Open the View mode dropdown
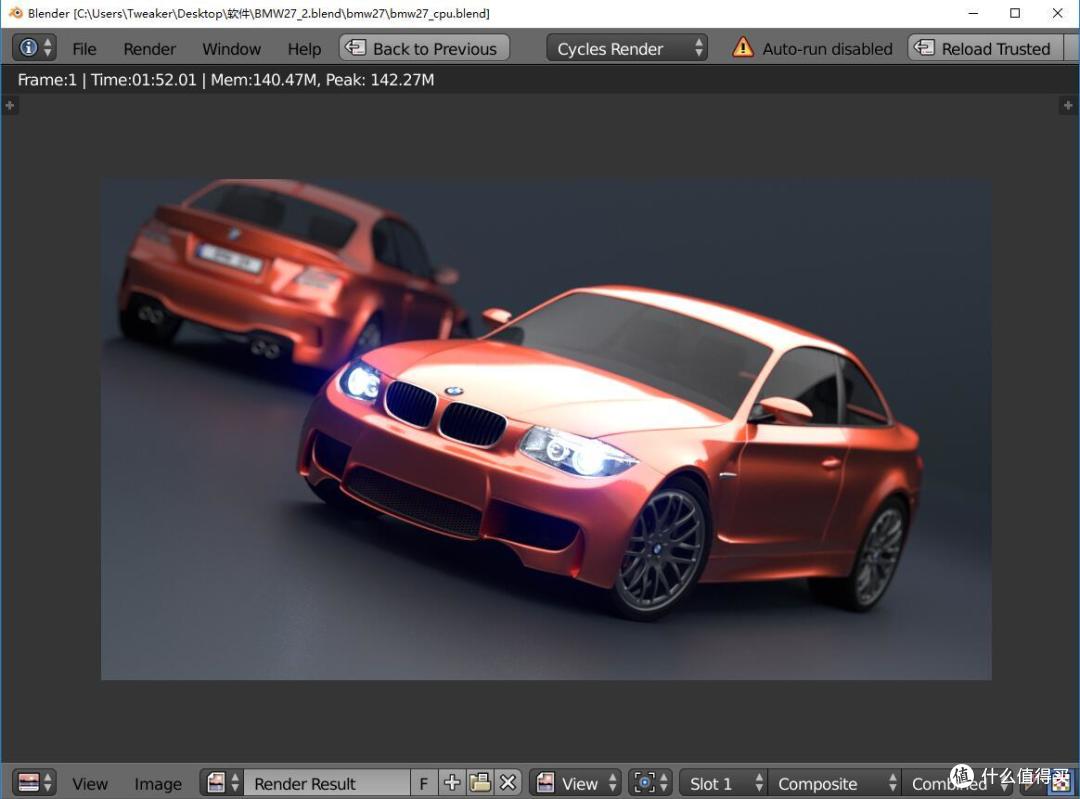Viewport: 1080px width, 799px height. pos(576,783)
